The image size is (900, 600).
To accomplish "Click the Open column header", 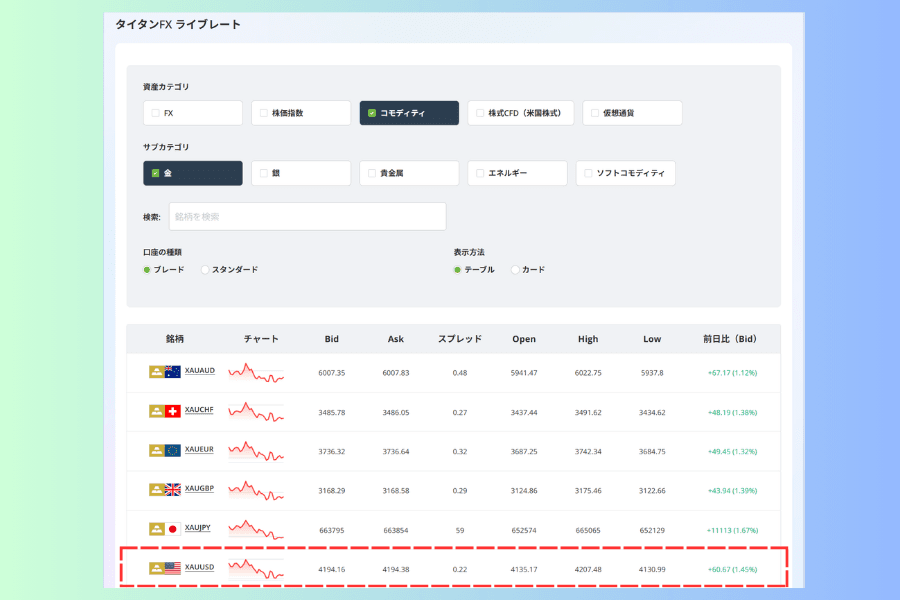I will pos(524,339).
